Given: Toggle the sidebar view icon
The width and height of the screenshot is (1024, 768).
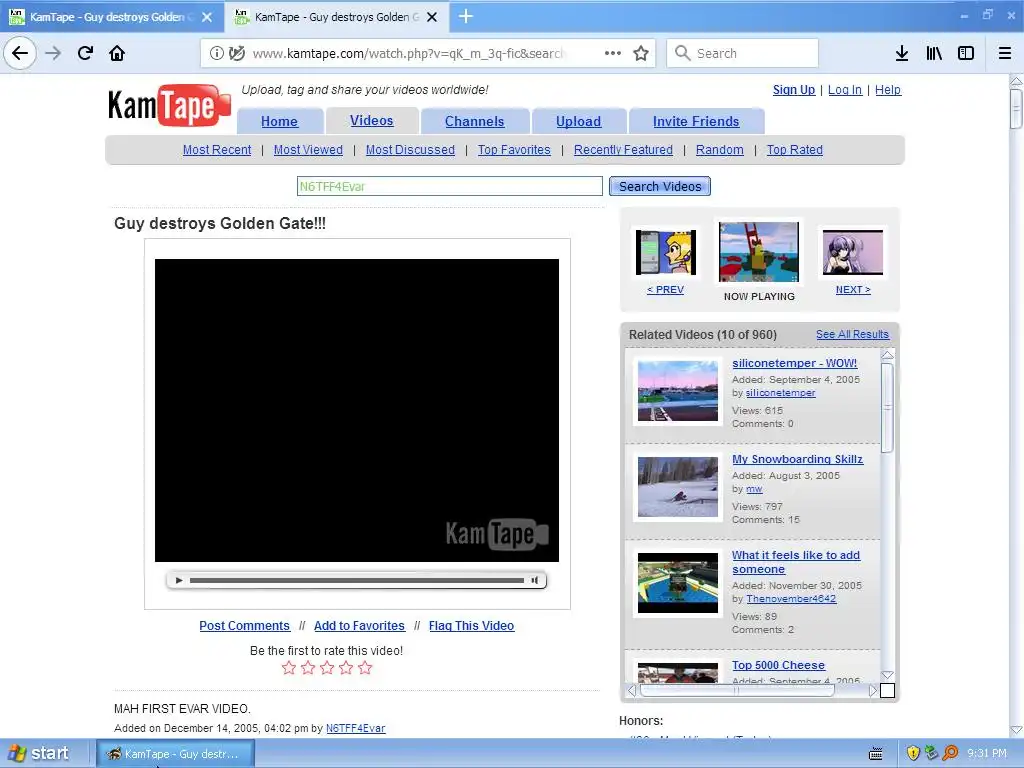Looking at the screenshot, I should [966, 53].
